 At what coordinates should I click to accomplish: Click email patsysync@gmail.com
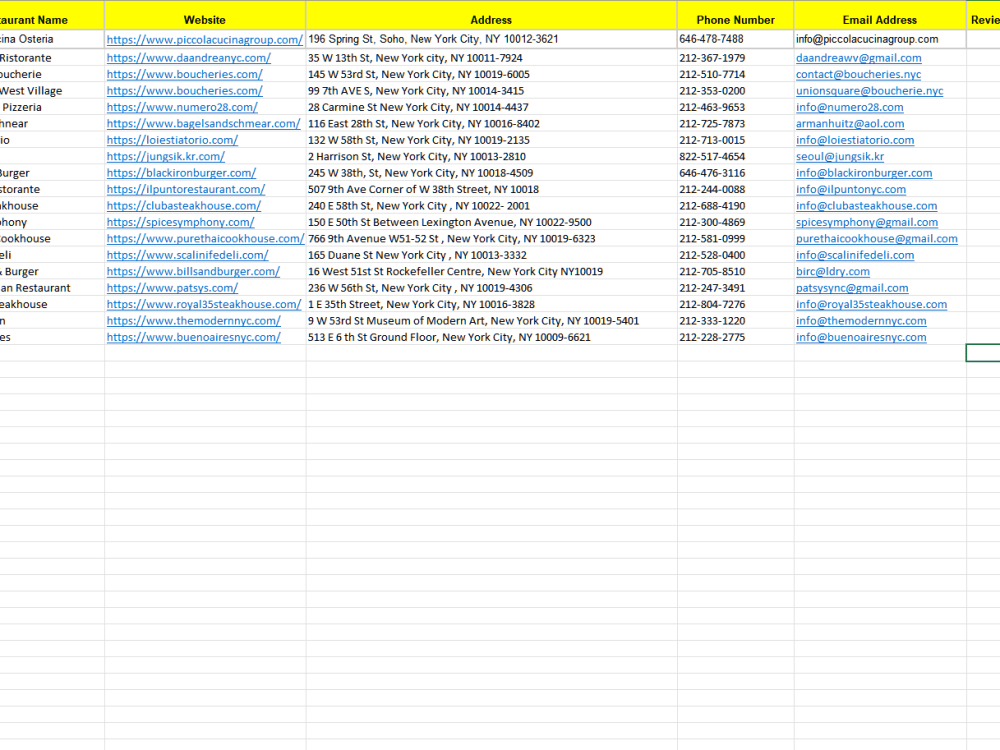(x=852, y=289)
